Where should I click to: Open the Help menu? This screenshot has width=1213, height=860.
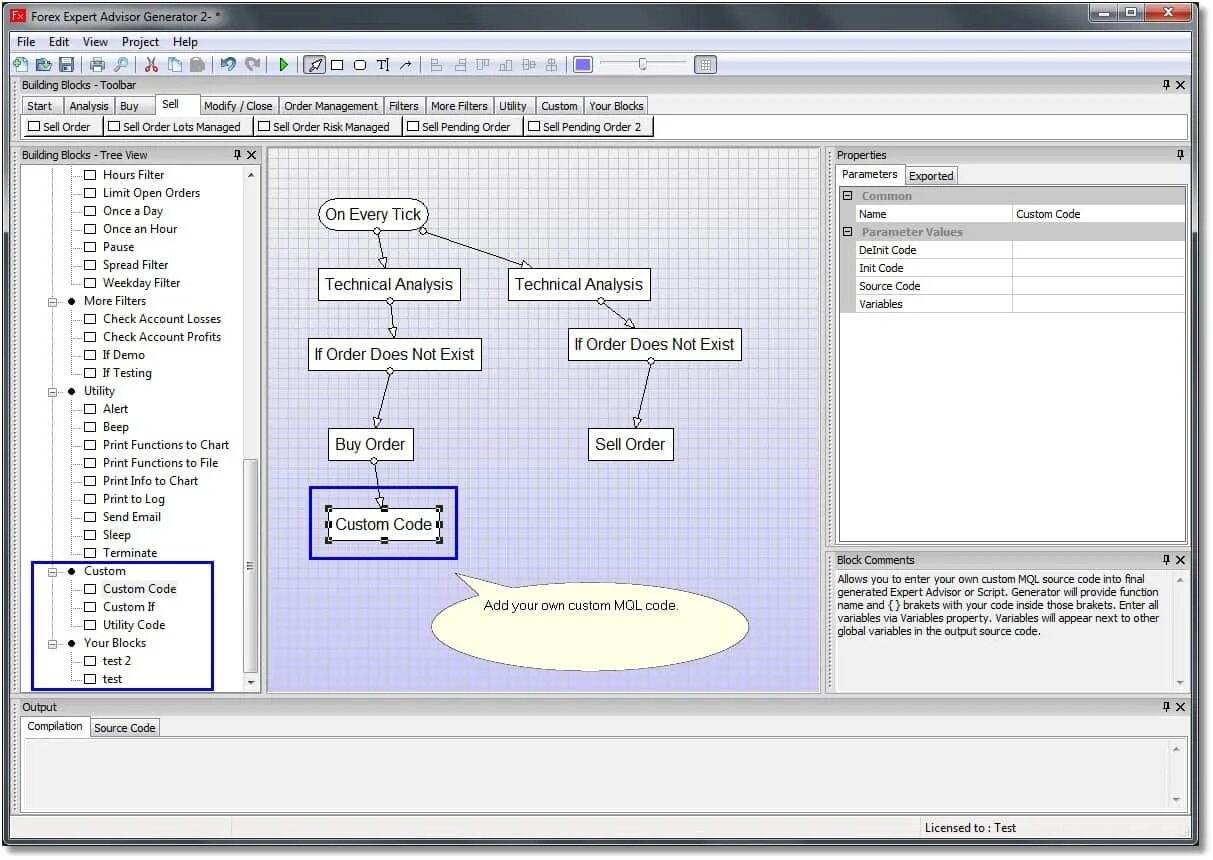coord(185,42)
